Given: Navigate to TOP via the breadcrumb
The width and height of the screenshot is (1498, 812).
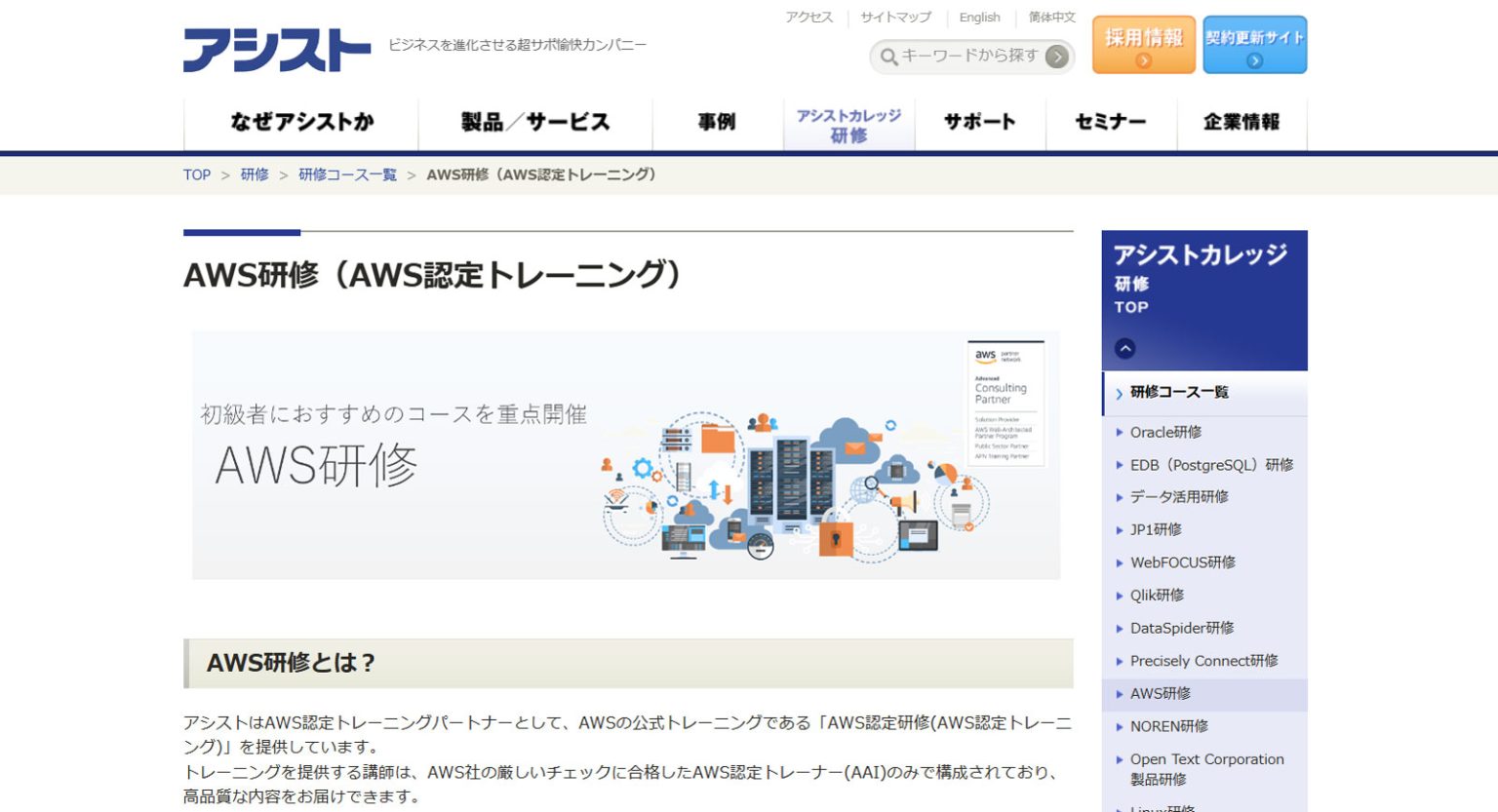Looking at the screenshot, I should 196,174.
